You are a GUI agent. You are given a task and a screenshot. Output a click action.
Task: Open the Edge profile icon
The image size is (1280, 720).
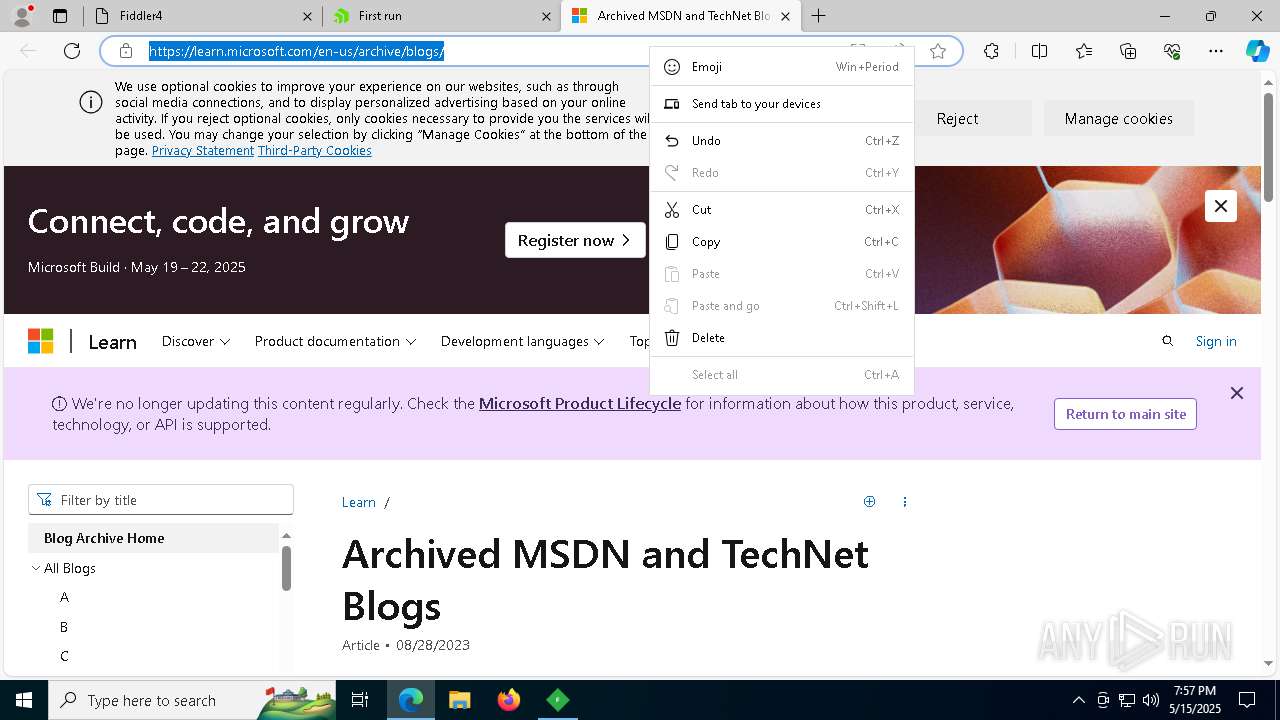point(22,16)
